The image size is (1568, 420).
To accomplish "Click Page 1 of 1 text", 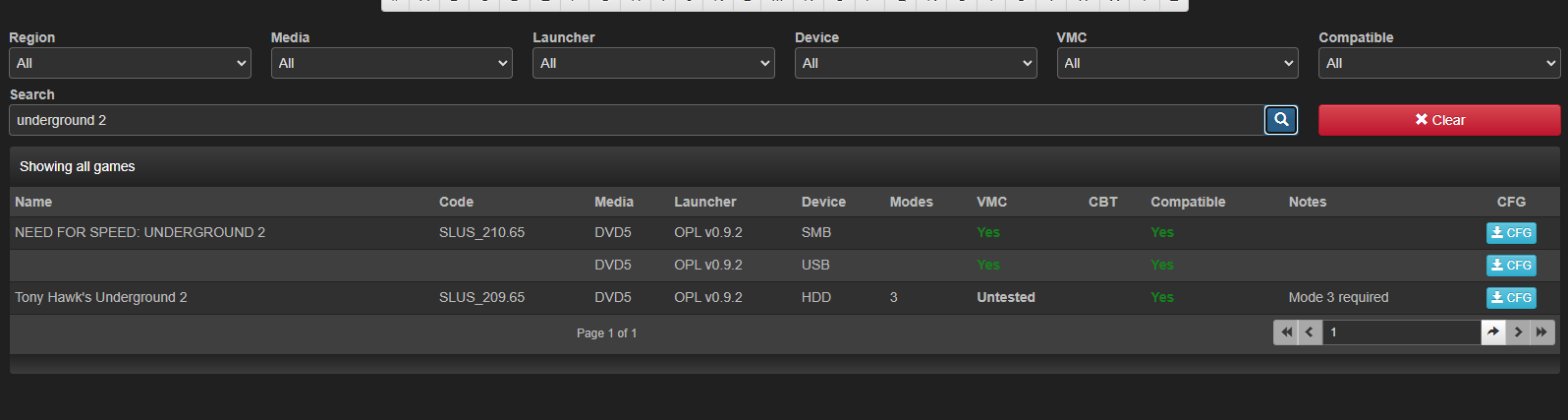I will coord(606,333).
